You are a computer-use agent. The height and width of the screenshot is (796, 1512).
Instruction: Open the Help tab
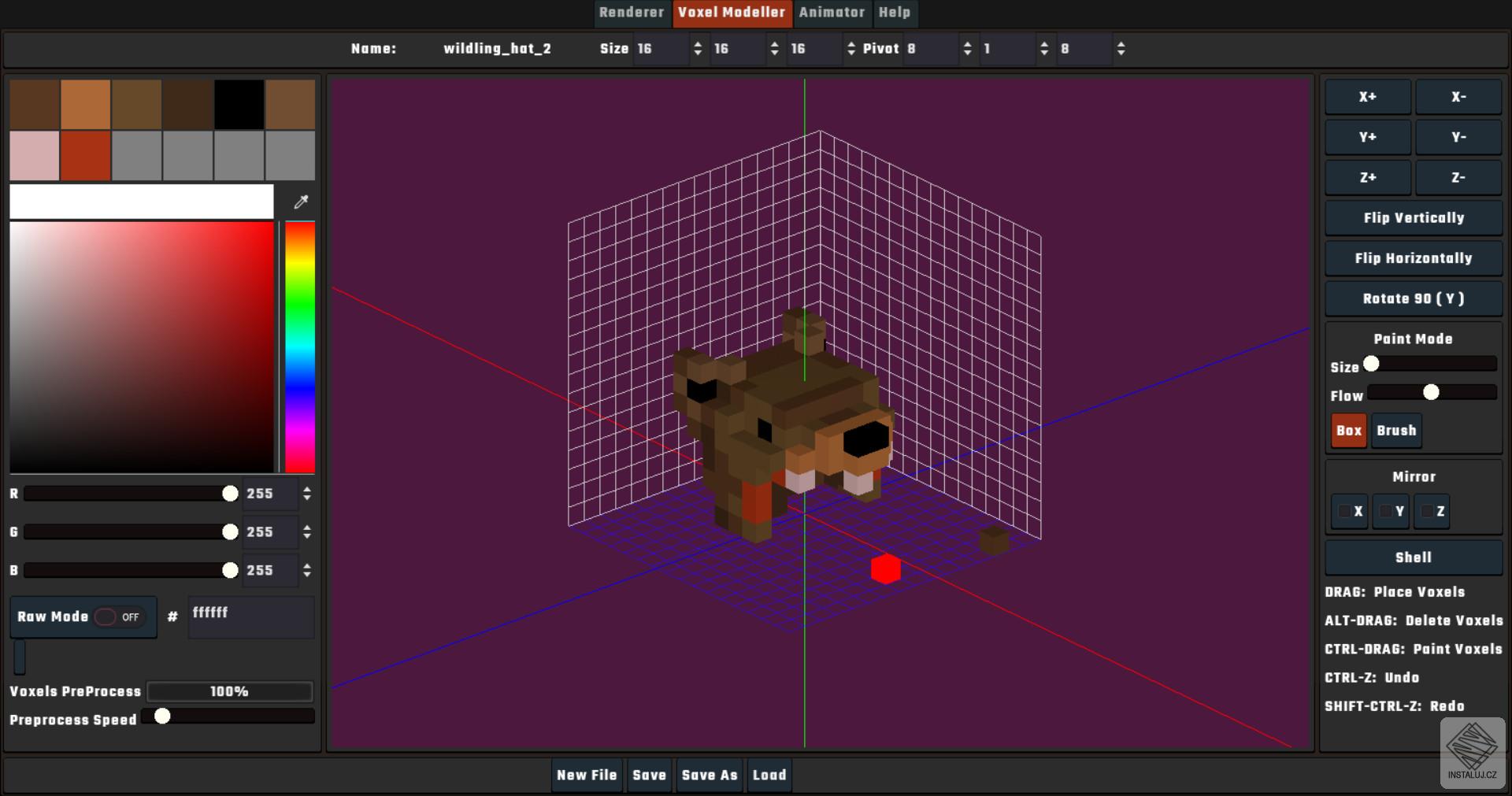pyautogui.click(x=895, y=13)
